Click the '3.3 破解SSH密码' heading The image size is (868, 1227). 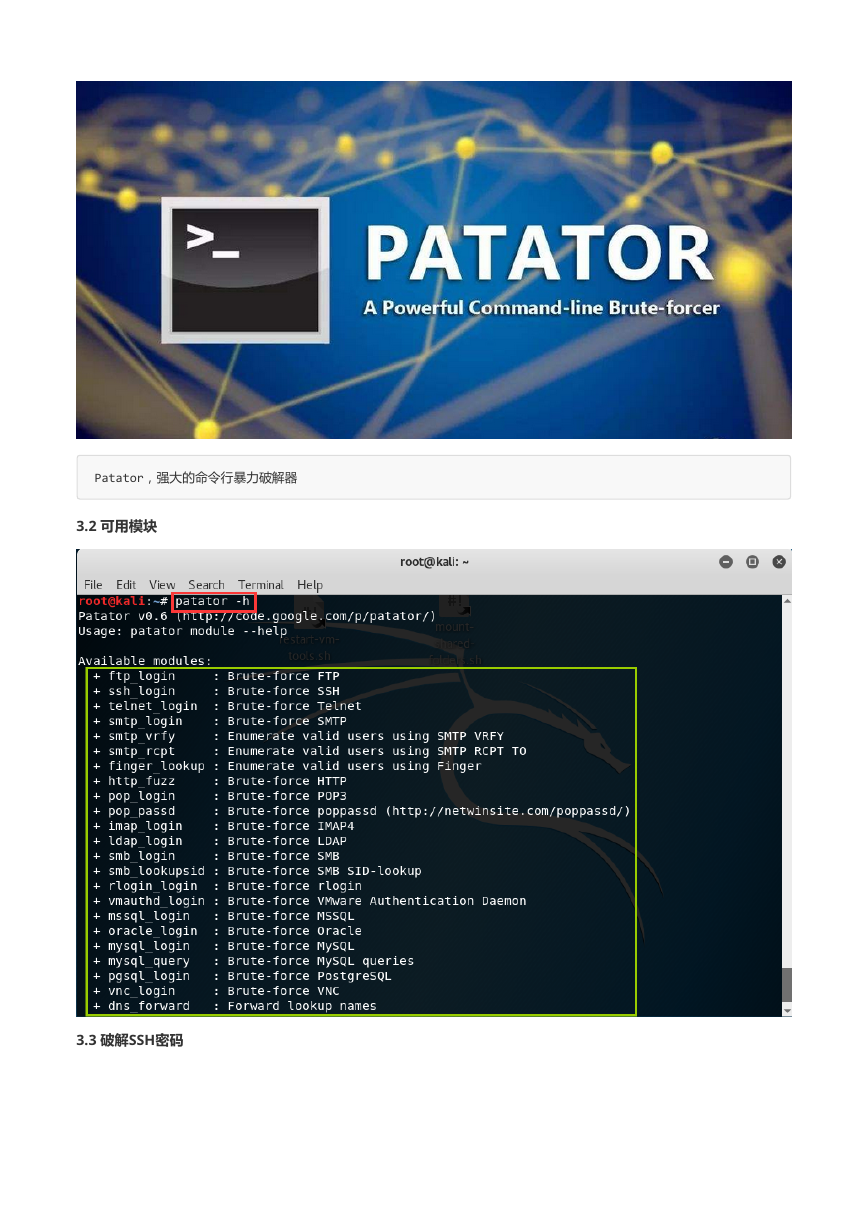tap(129, 1041)
